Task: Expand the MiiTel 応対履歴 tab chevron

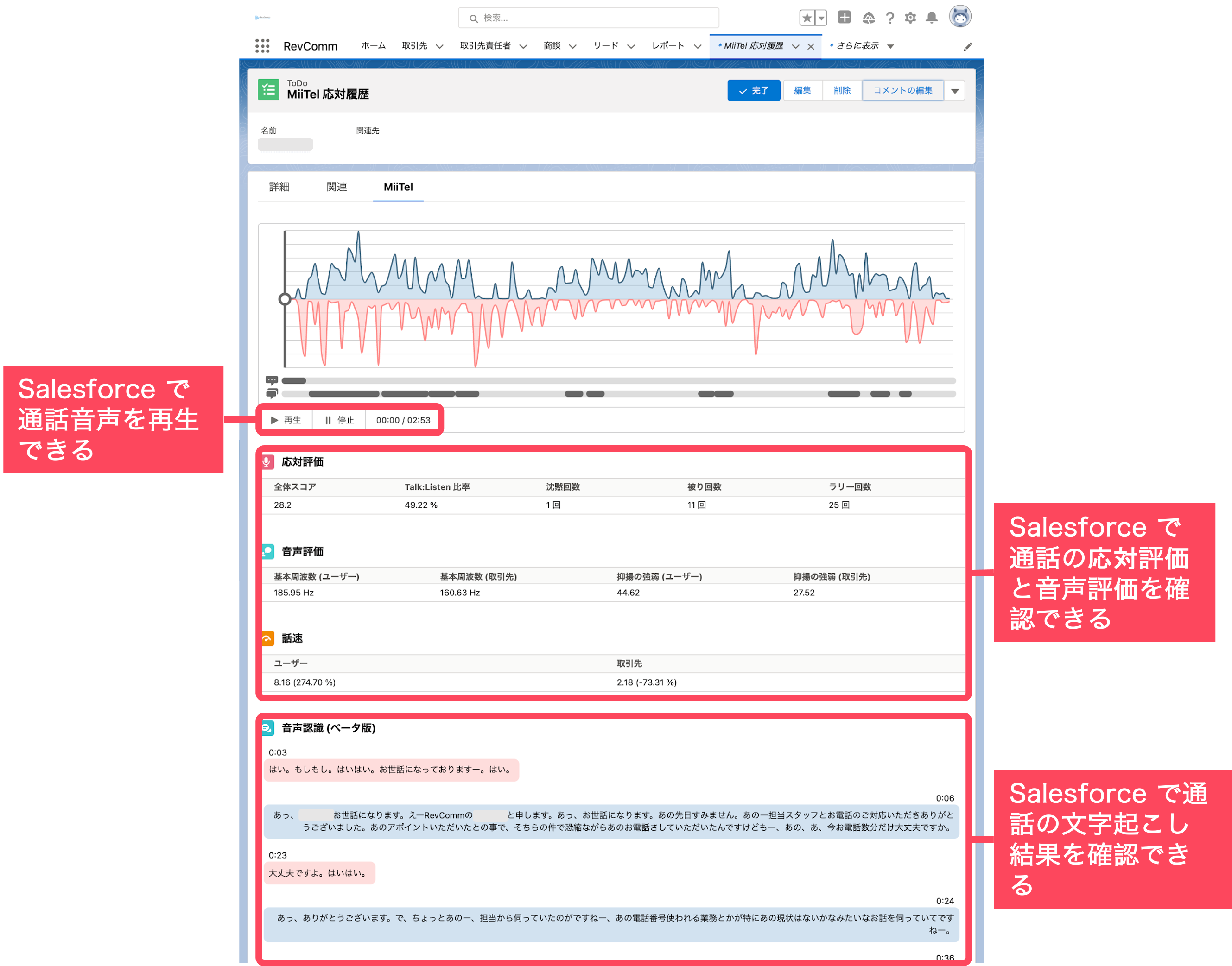Action: [796, 47]
